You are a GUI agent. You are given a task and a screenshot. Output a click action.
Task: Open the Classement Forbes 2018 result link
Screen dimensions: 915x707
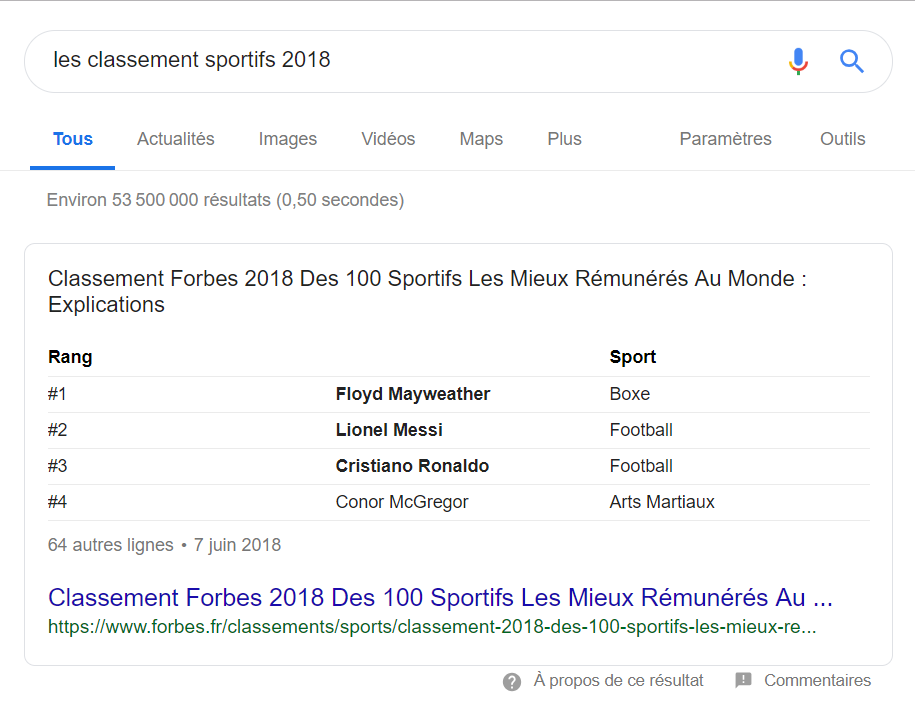click(440, 597)
